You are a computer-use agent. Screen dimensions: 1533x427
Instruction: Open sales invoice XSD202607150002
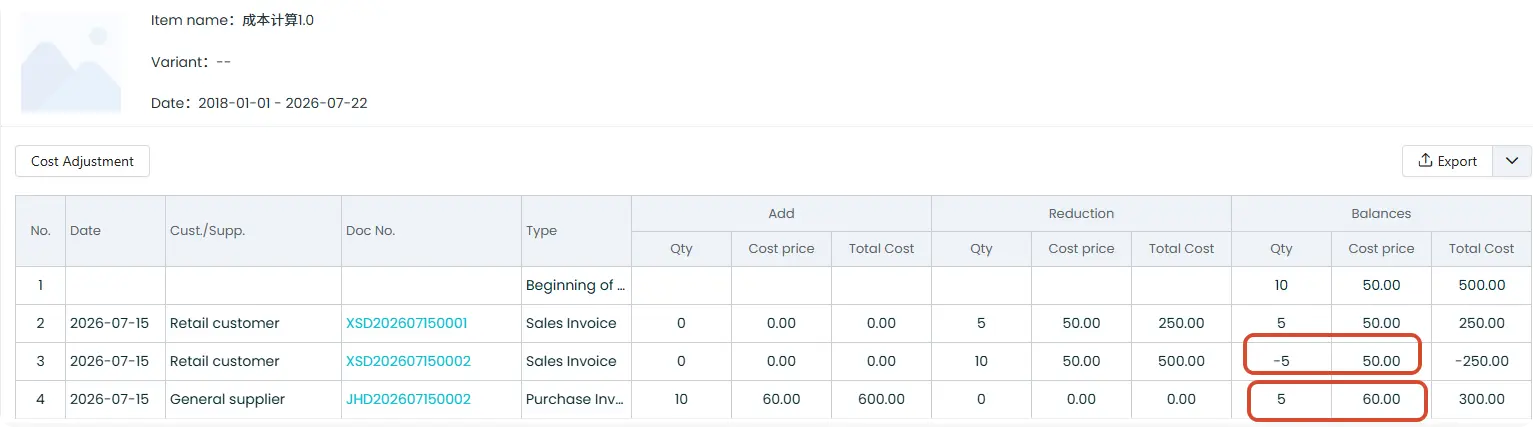pyautogui.click(x=408, y=361)
